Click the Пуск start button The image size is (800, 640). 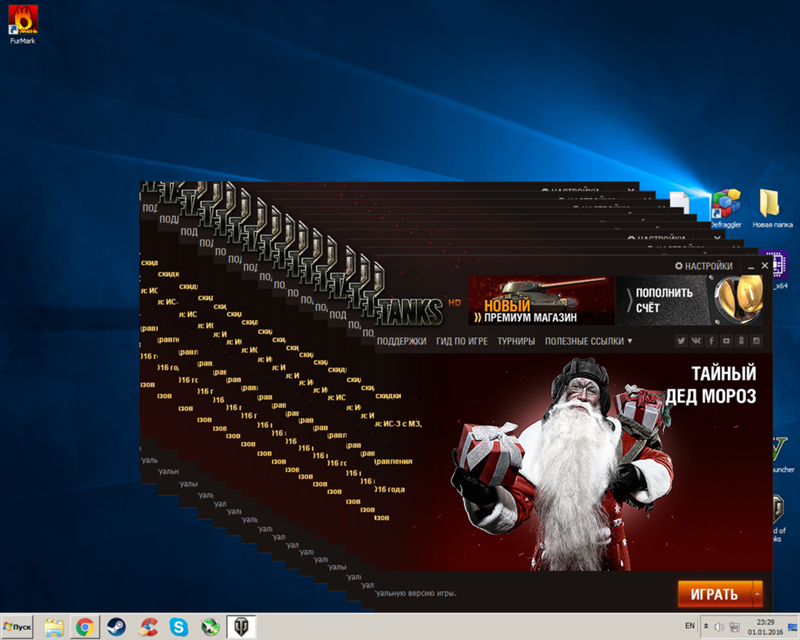click(x=17, y=627)
